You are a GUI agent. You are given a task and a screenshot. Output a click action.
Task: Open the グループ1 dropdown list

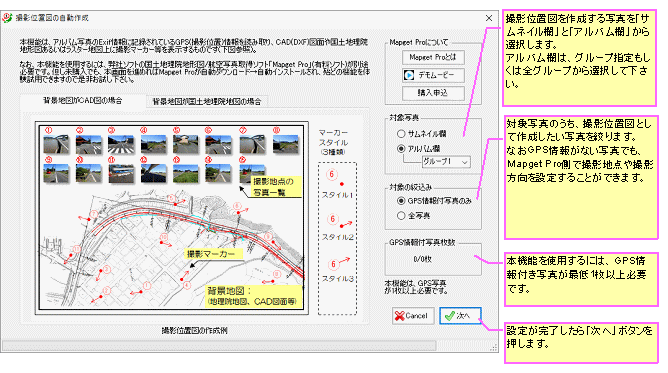[x=446, y=162]
